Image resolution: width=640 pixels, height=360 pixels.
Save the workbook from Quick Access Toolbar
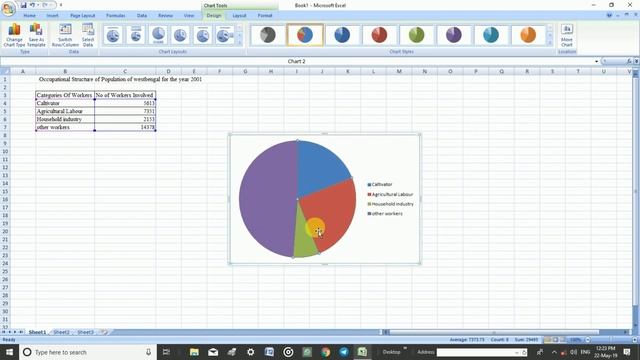click(23, 5)
